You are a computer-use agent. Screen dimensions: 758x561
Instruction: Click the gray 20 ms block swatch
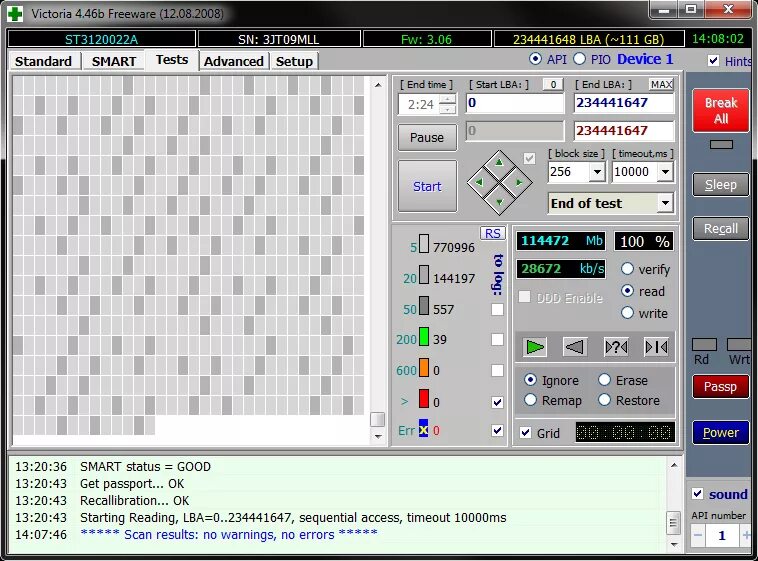click(423, 275)
